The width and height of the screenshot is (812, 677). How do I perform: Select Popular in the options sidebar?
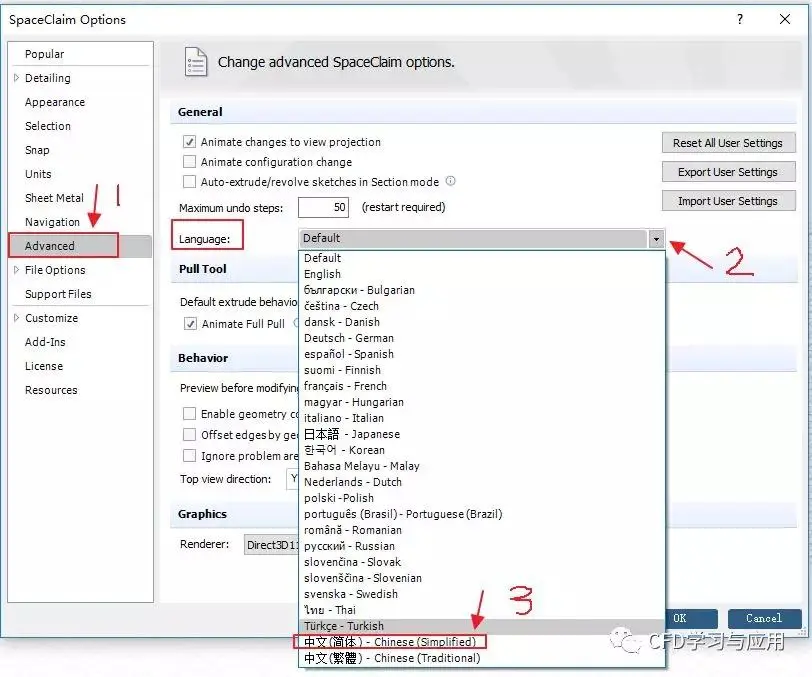click(x=45, y=54)
